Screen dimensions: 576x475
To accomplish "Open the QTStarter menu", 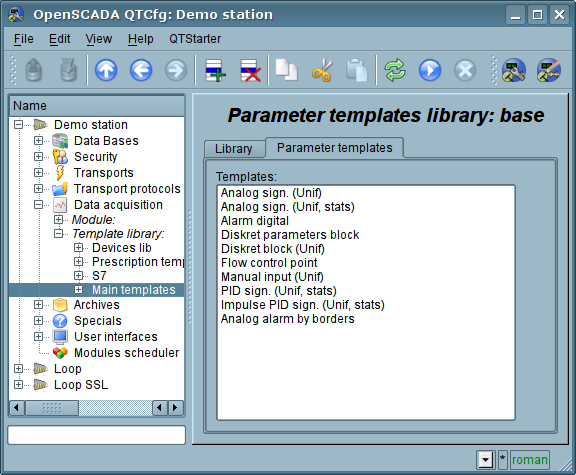I will coord(195,39).
